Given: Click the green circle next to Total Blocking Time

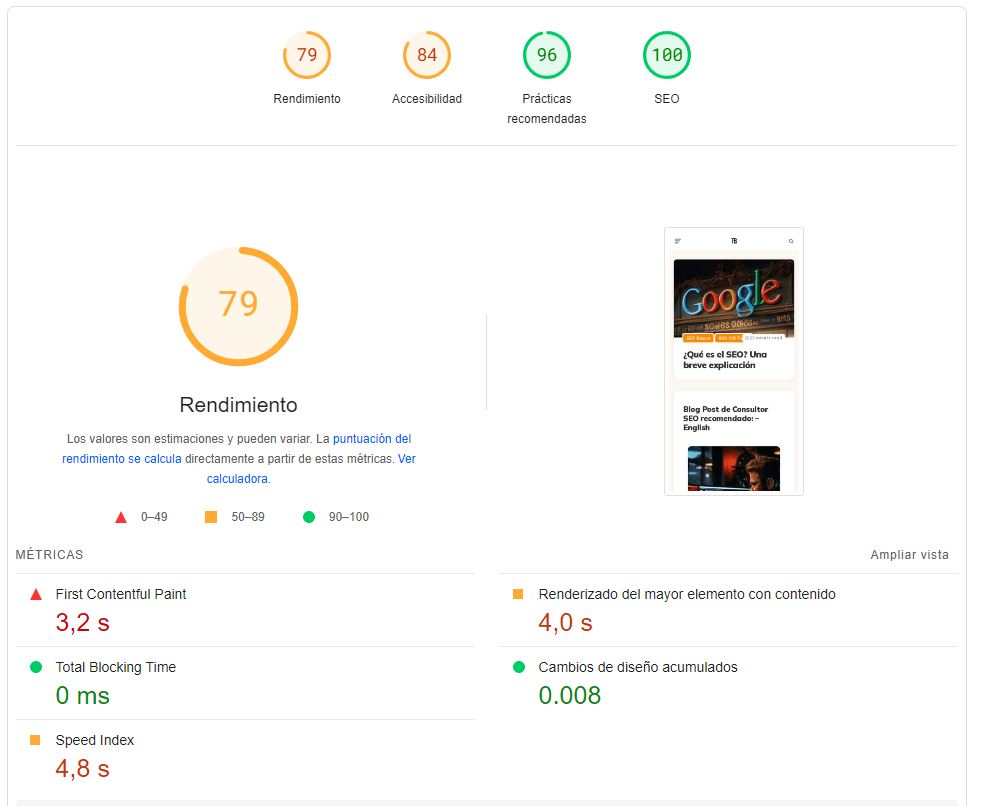Looking at the screenshot, I should coord(35,666).
